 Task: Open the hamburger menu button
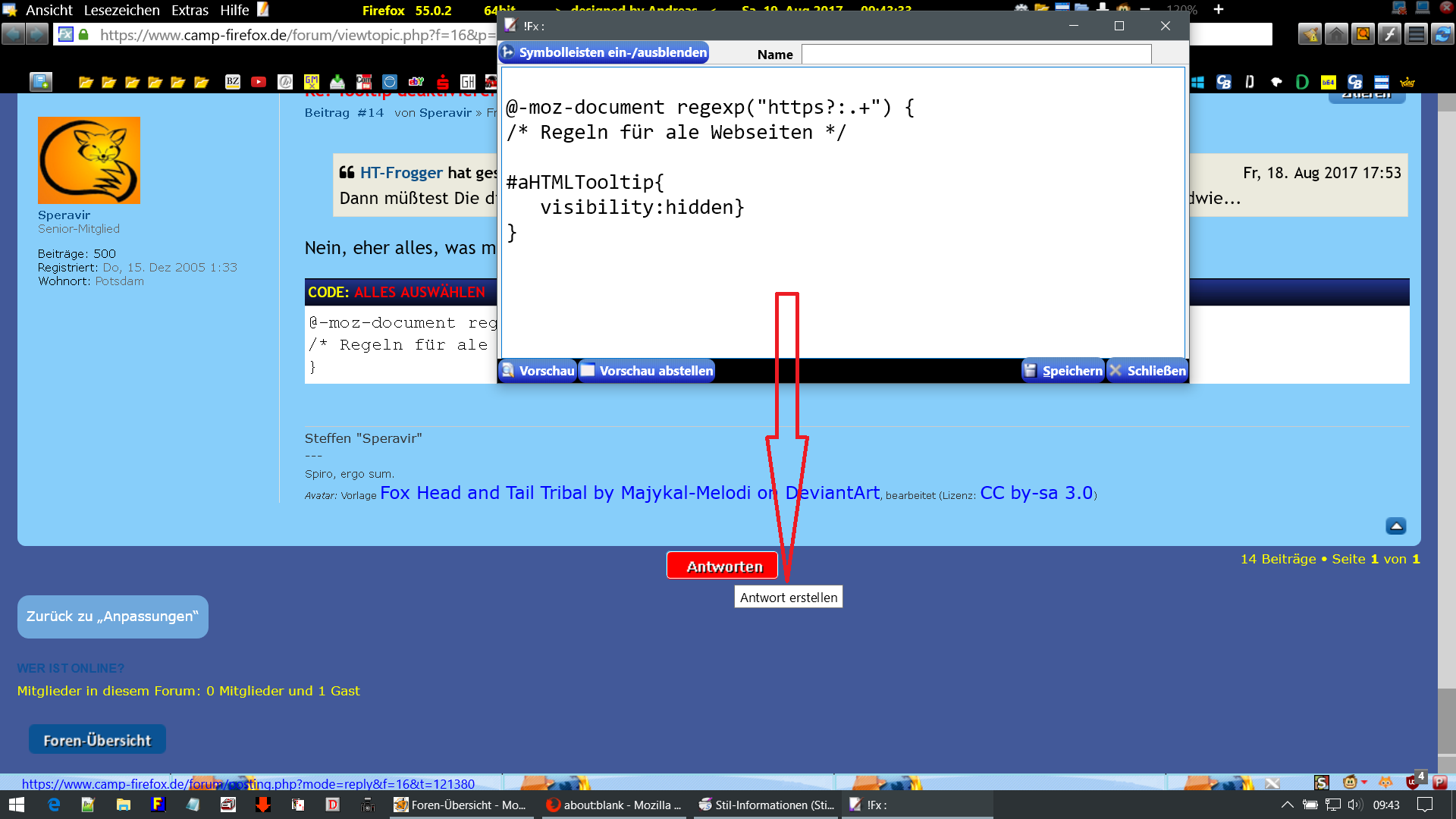click(x=1416, y=35)
